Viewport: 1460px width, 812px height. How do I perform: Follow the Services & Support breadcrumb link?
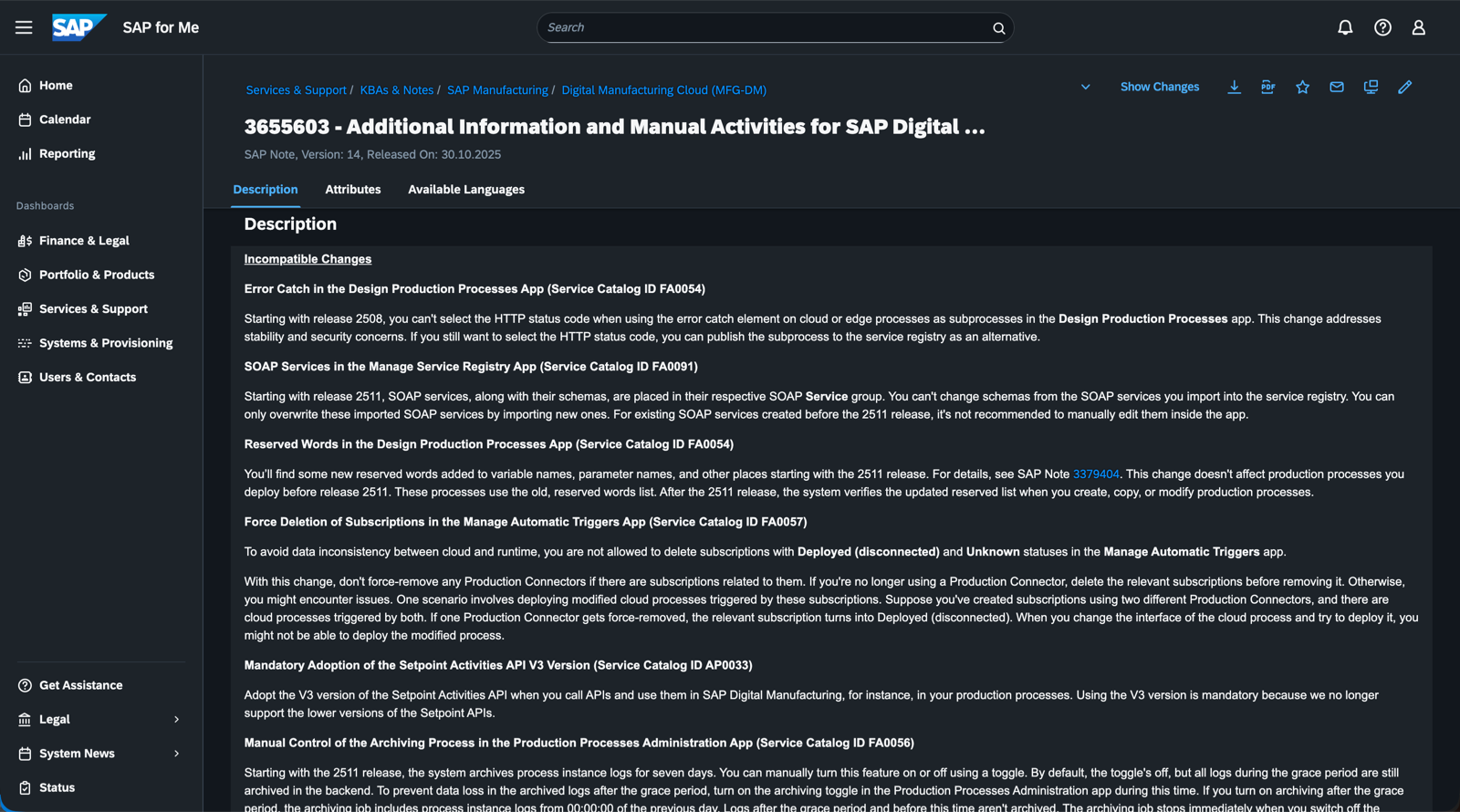tap(296, 90)
